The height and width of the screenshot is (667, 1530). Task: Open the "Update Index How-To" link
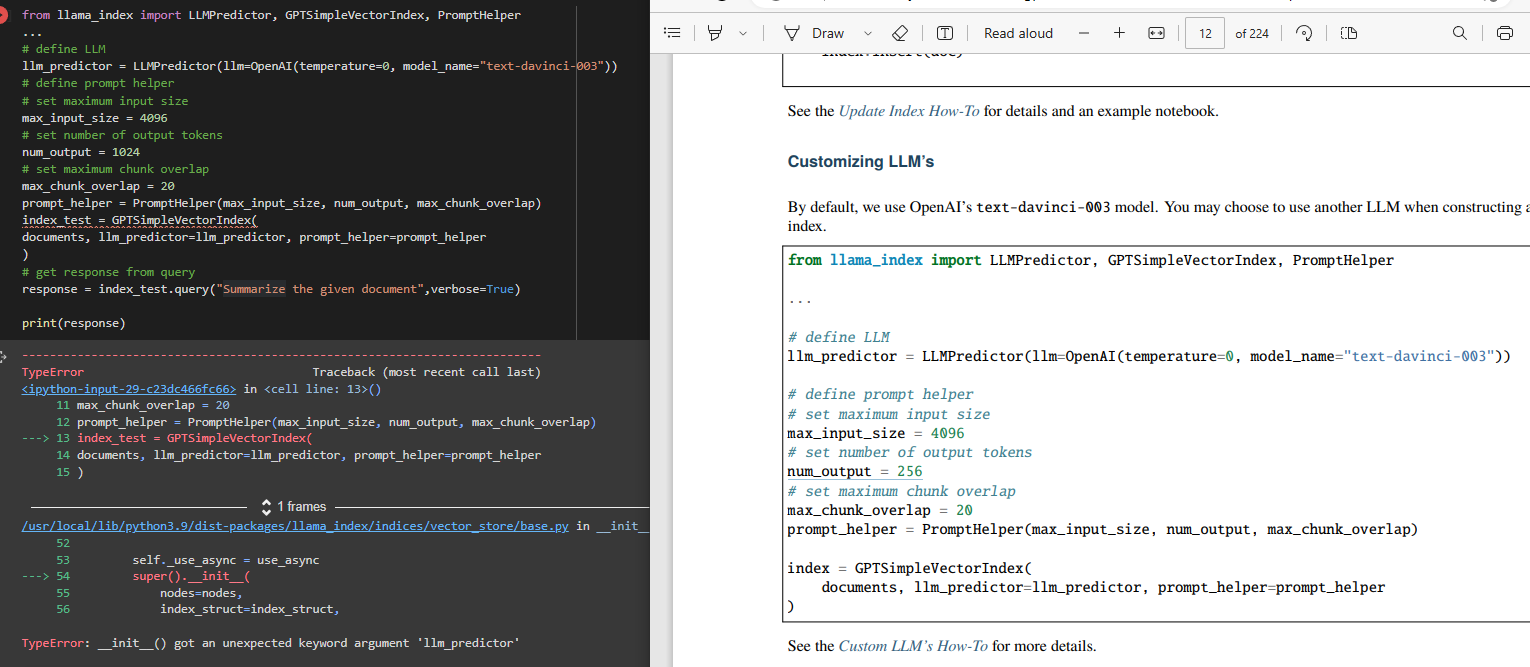tap(908, 111)
